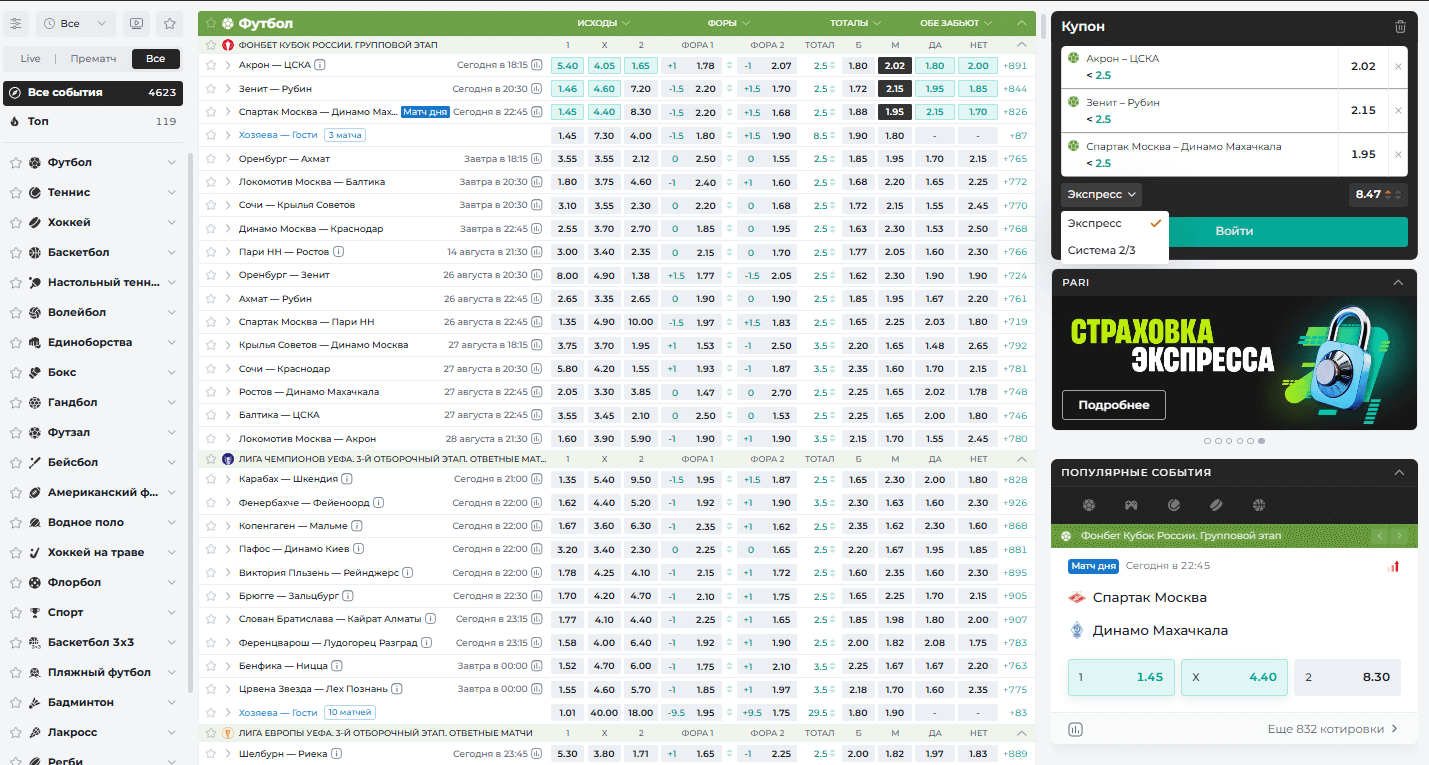Open the filter settings sliders icon
Image resolution: width=1429 pixels, height=765 pixels.
click(x=16, y=23)
